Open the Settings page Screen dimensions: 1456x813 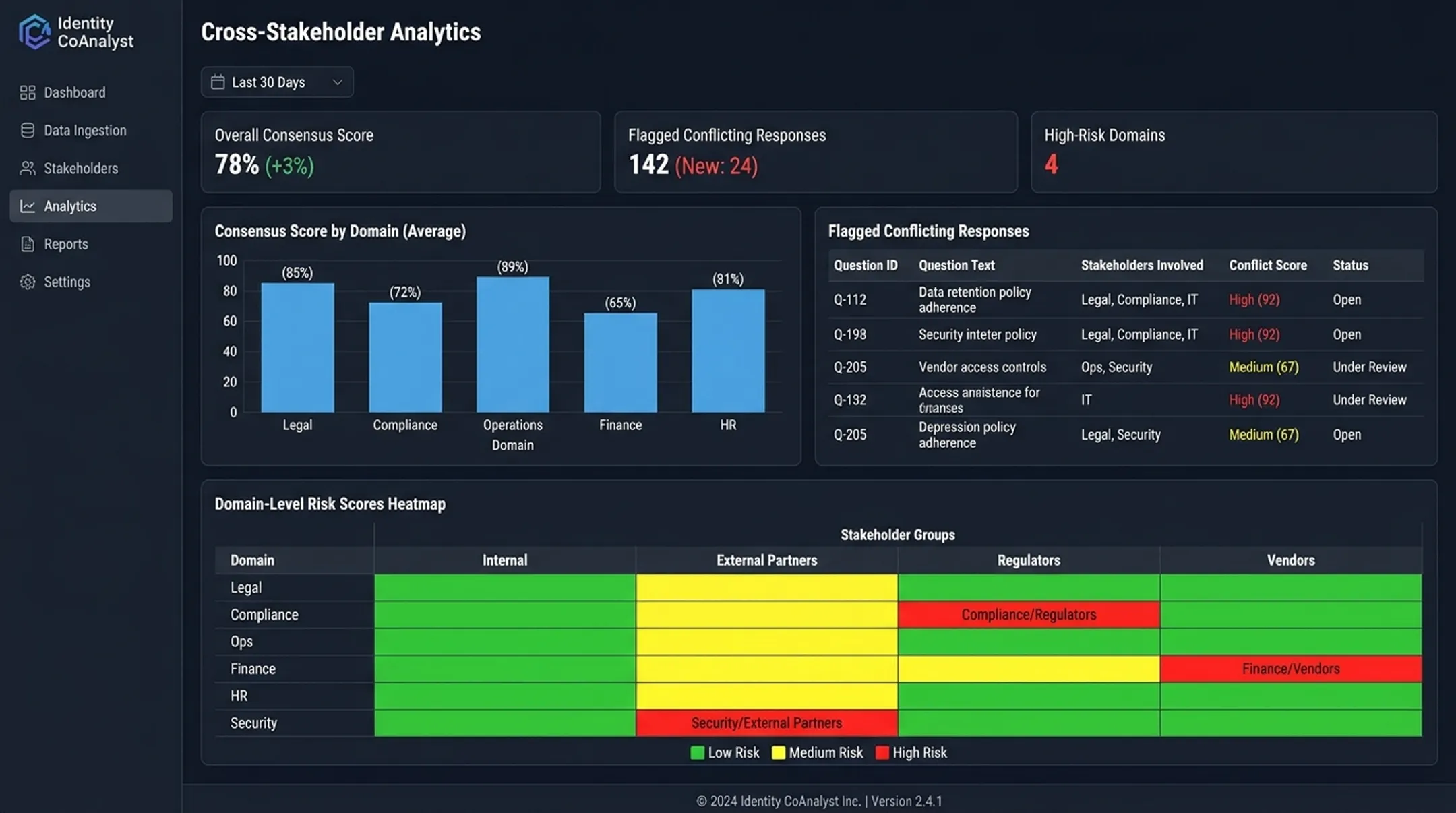(x=91, y=282)
